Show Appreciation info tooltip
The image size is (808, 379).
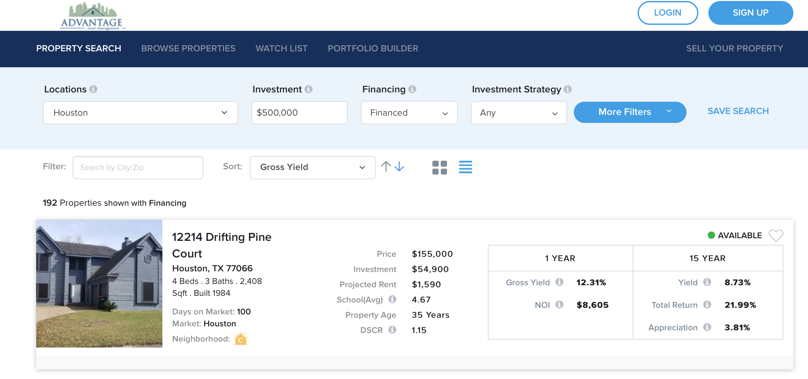(x=707, y=327)
